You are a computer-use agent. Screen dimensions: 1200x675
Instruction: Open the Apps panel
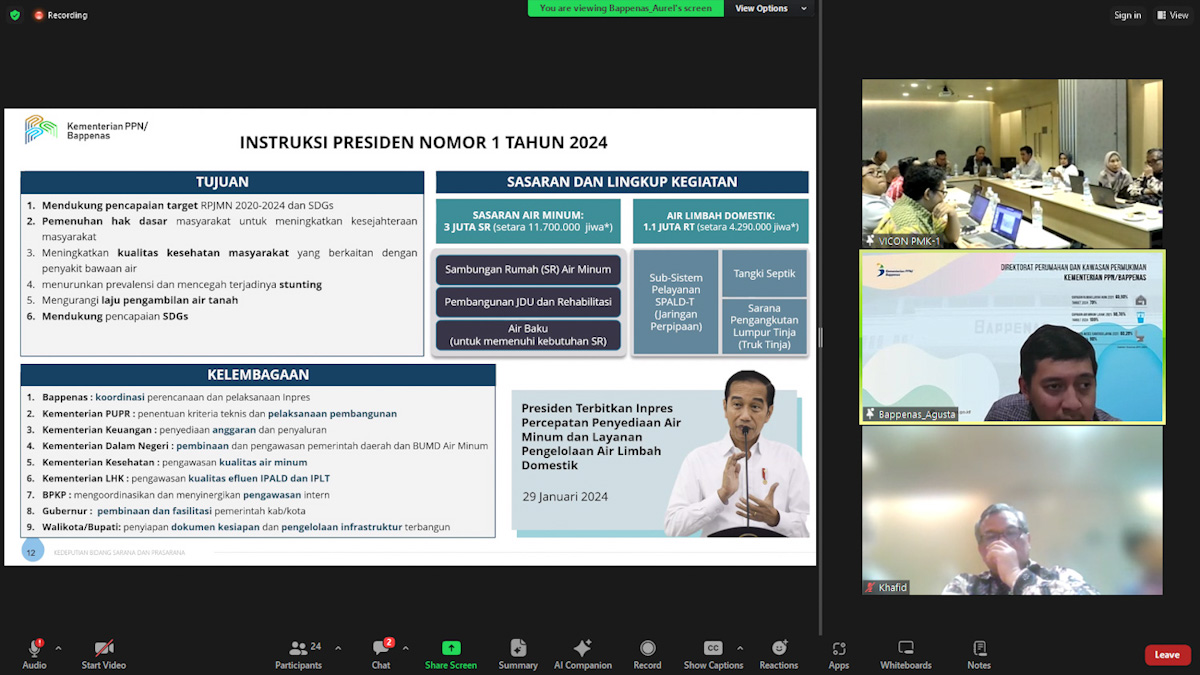pos(839,649)
